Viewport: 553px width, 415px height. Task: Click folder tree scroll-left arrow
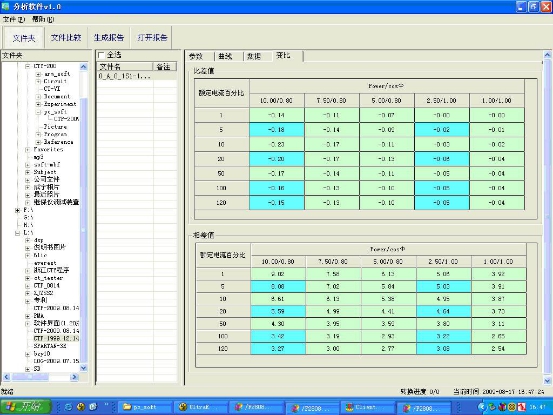(x=6, y=377)
